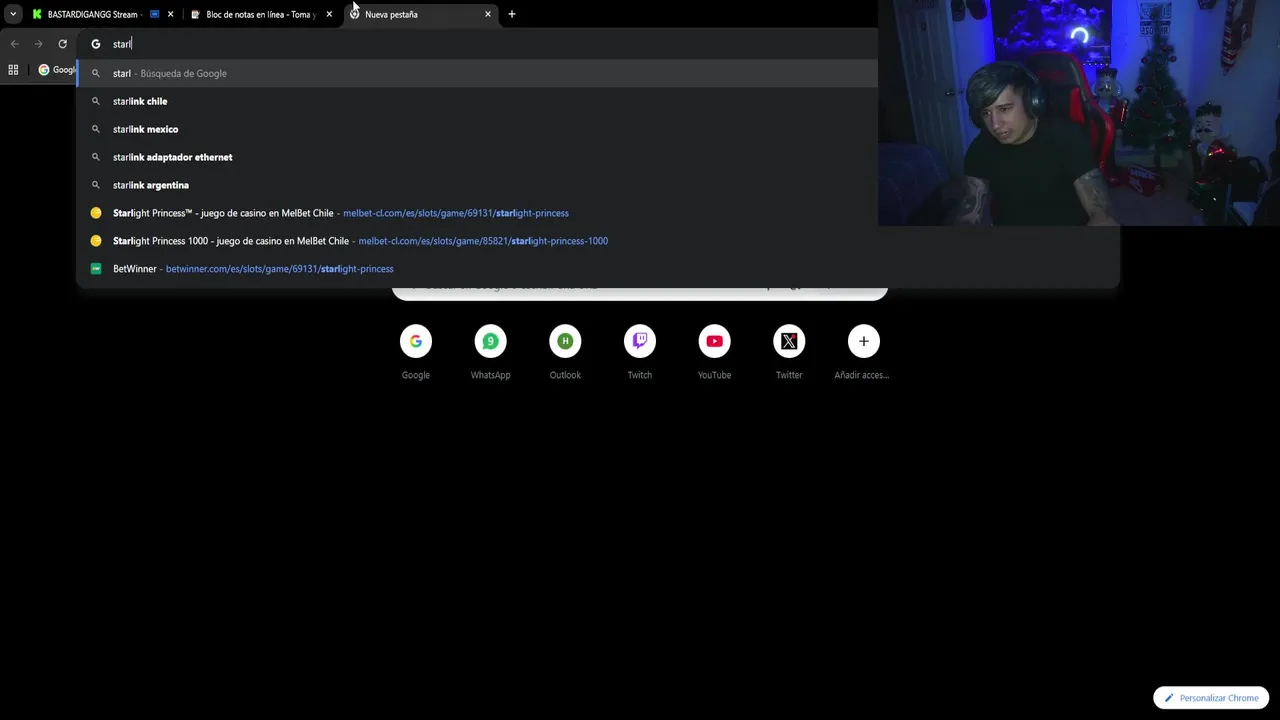Close the BASTARDIGANGG Stream tab
Image resolution: width=1280 pixels, height=720 pixels.
coord(170,14)
